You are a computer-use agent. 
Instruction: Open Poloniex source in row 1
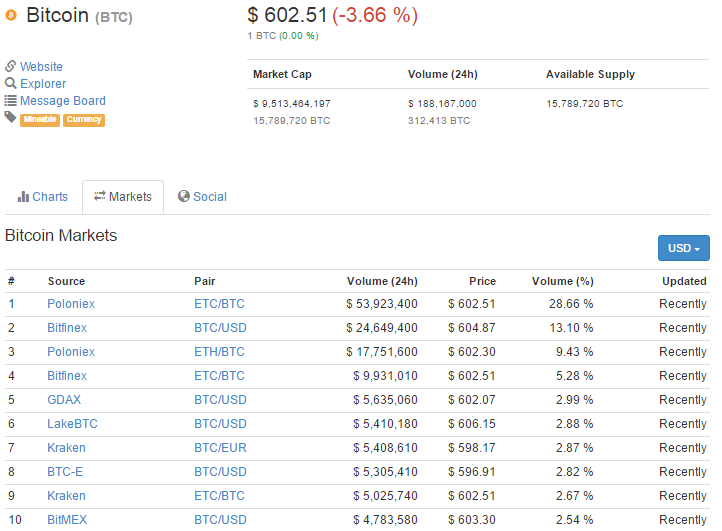(x=71, y=304)
